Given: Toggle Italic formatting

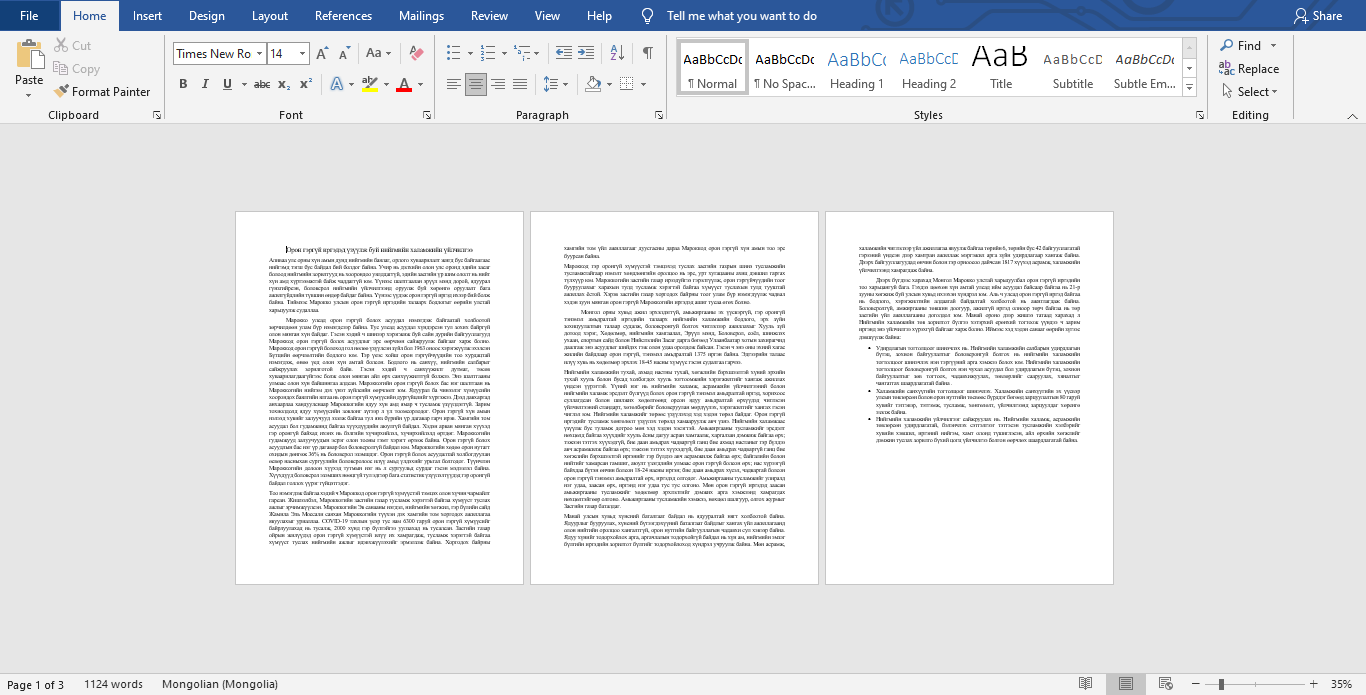Looking at the screenshot, I should tap(207, 84).
